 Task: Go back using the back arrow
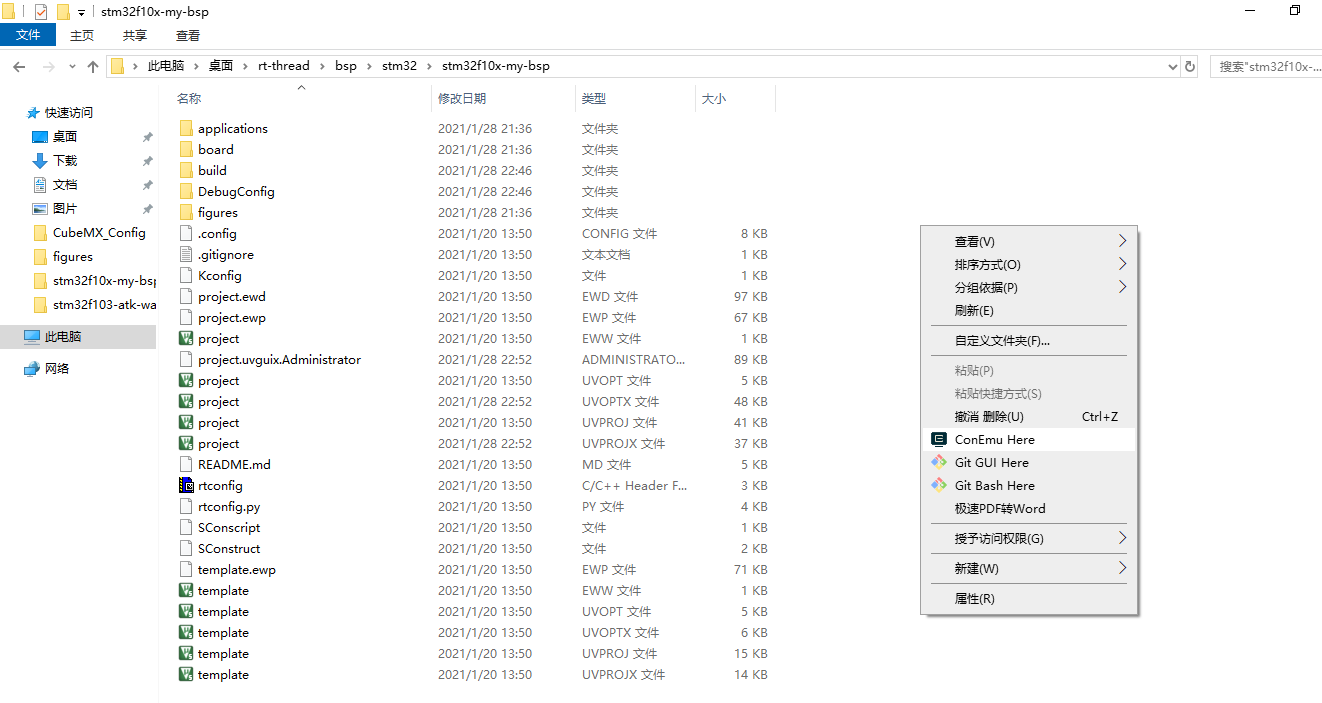click(18, 66)
